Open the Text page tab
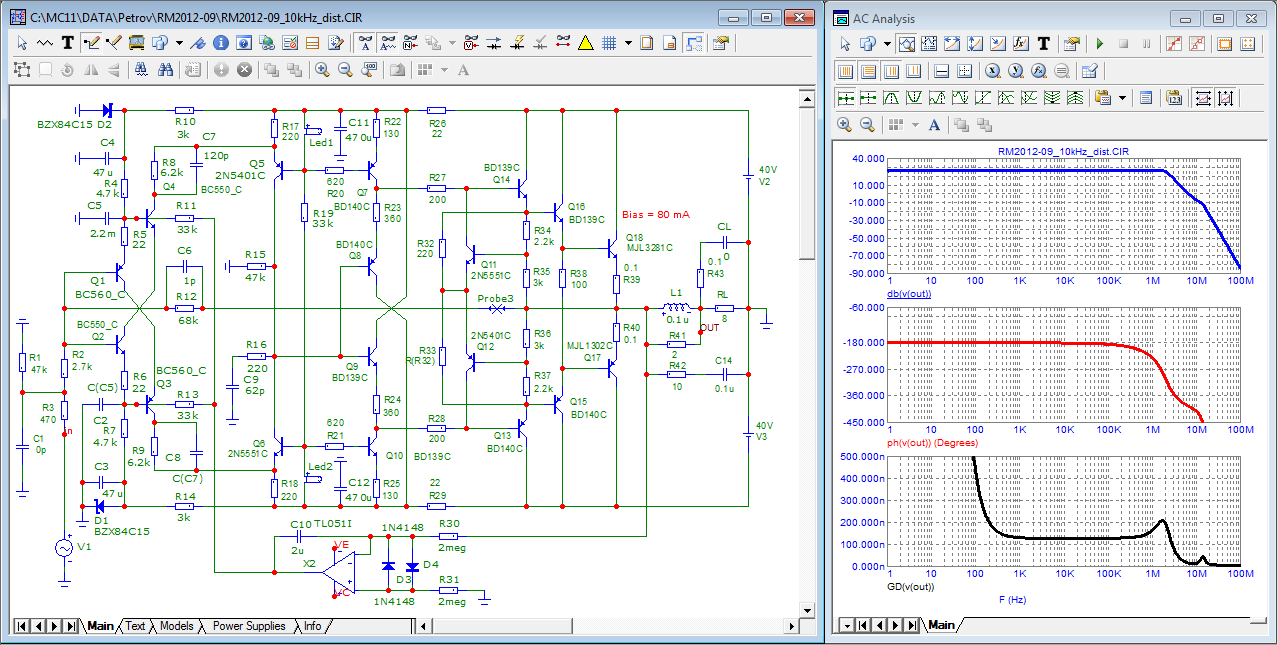 pos(135,626)
